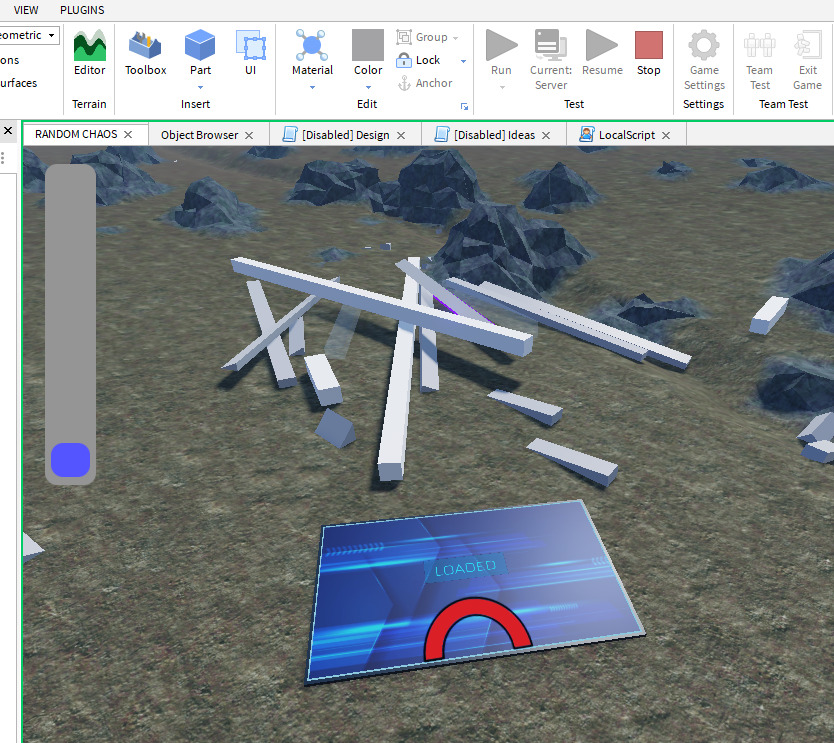Click the UI insert icon
834x743 pixels.
click(250, 53)
